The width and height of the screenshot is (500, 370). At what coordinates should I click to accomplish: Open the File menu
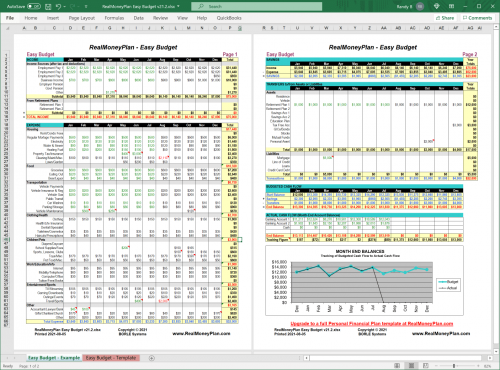click(10, 18)
